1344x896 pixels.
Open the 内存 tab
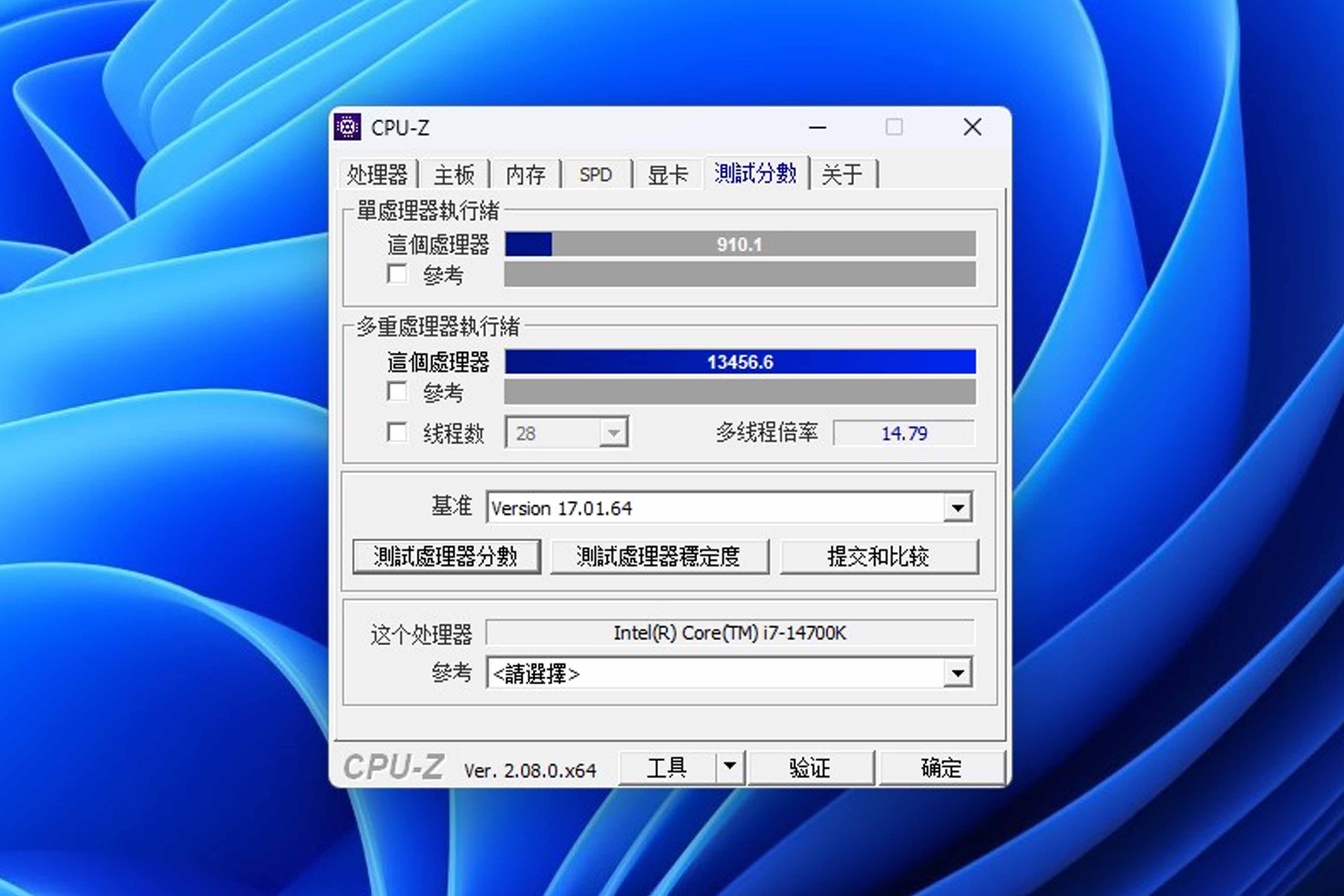526,174
